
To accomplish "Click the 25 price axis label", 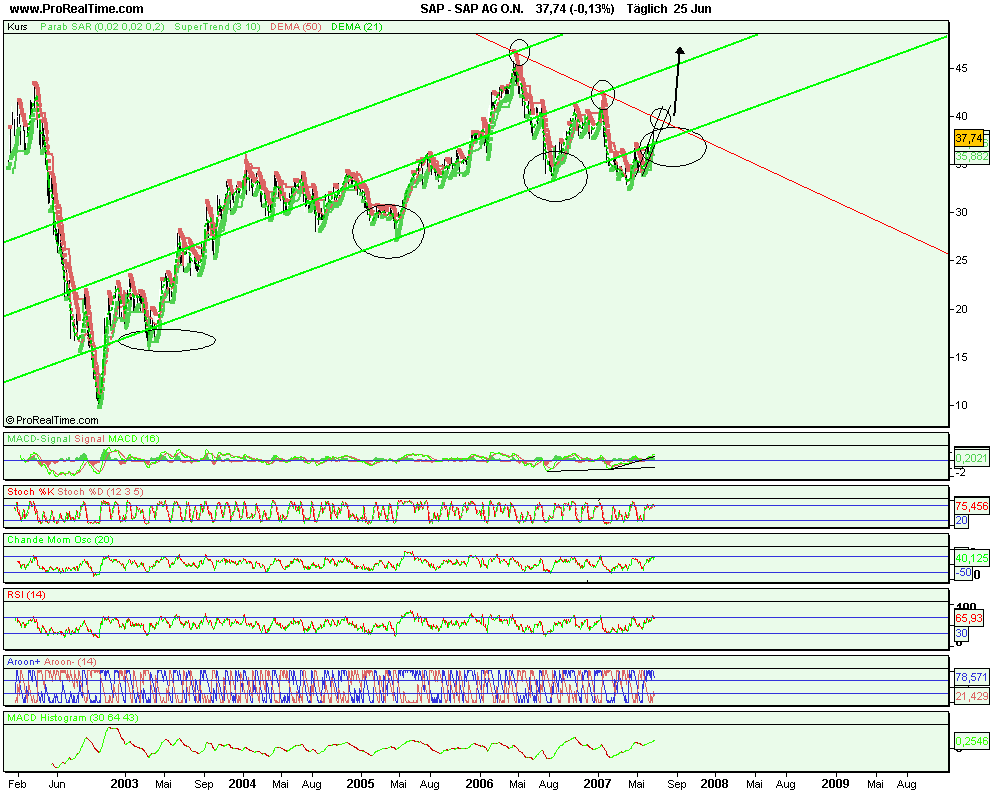I will (960, 260).
